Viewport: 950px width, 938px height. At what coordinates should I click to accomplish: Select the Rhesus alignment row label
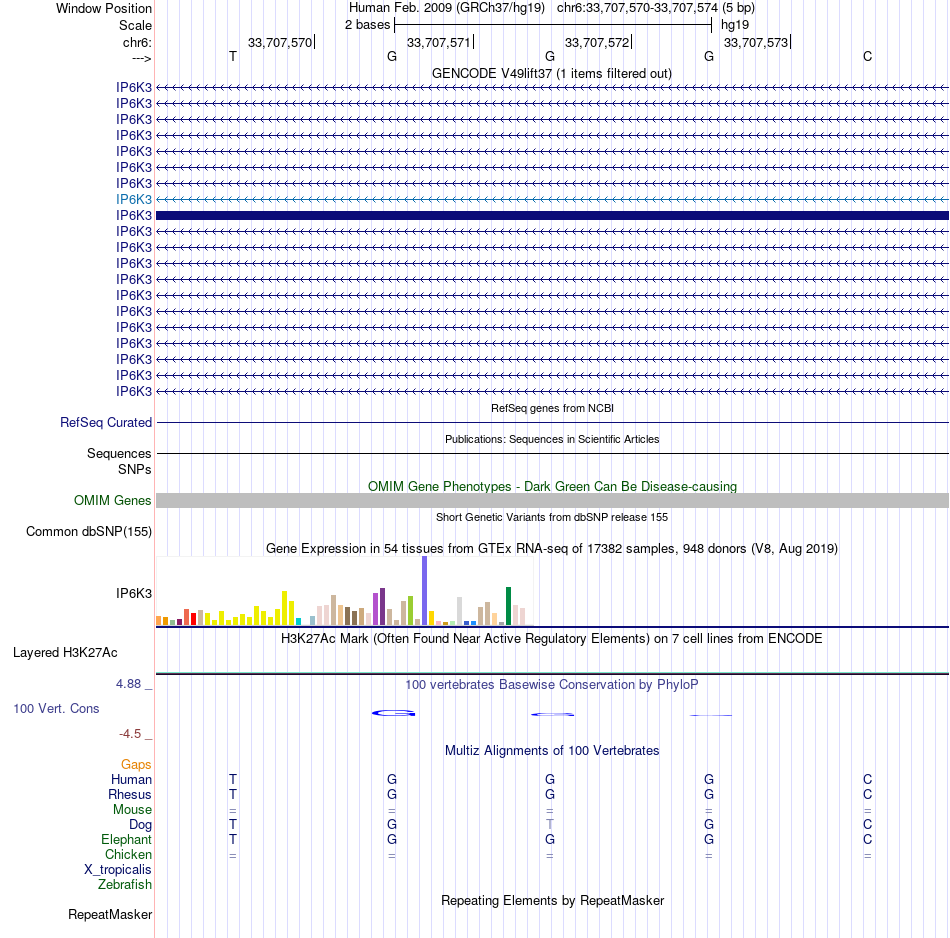[x=130, y=794]
